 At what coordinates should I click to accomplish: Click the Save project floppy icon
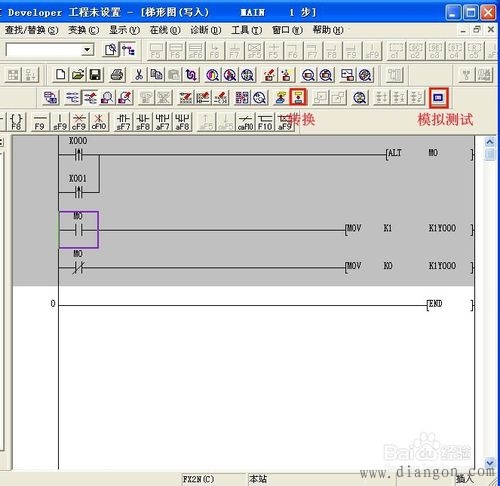pos(95,74)
